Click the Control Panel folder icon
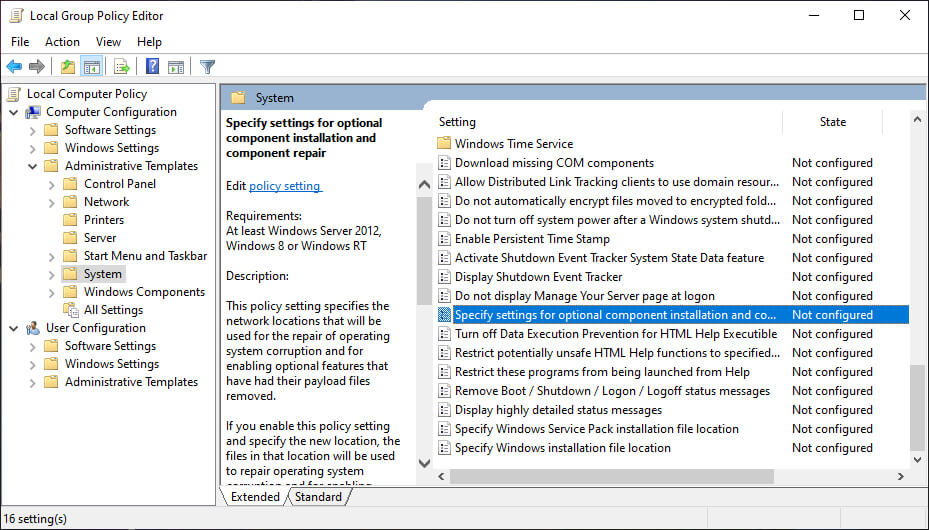The width and height of the screenshot is (929, 530). click(x=70, y=184)
